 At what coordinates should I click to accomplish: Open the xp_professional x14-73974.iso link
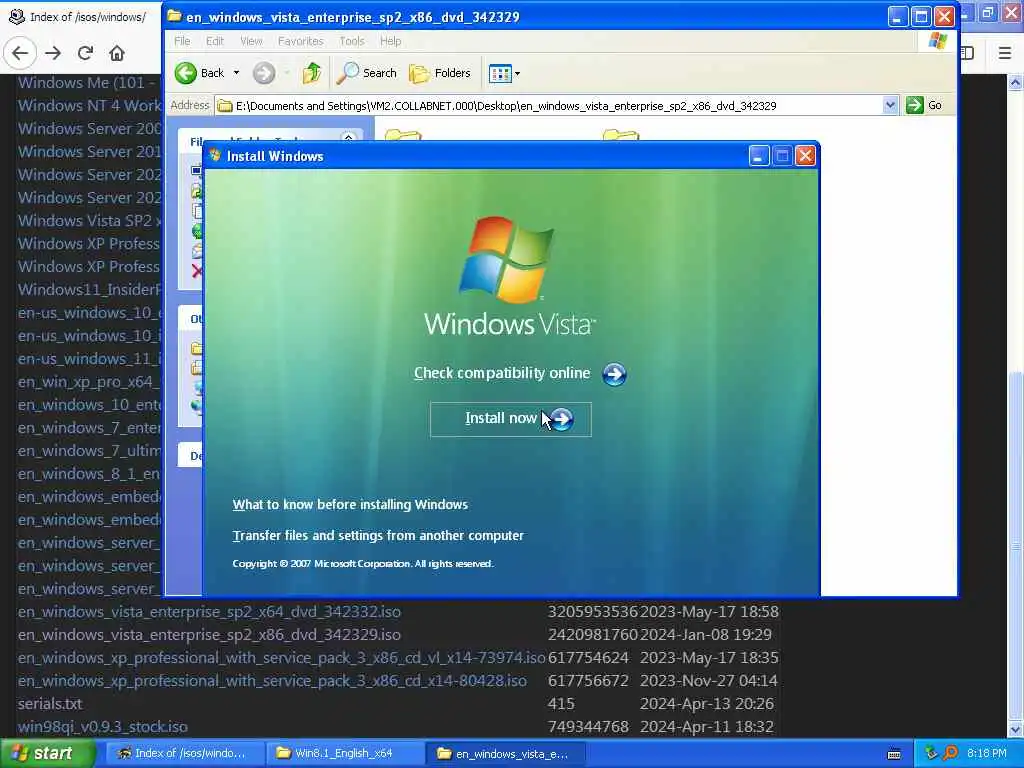click(281, 658)
